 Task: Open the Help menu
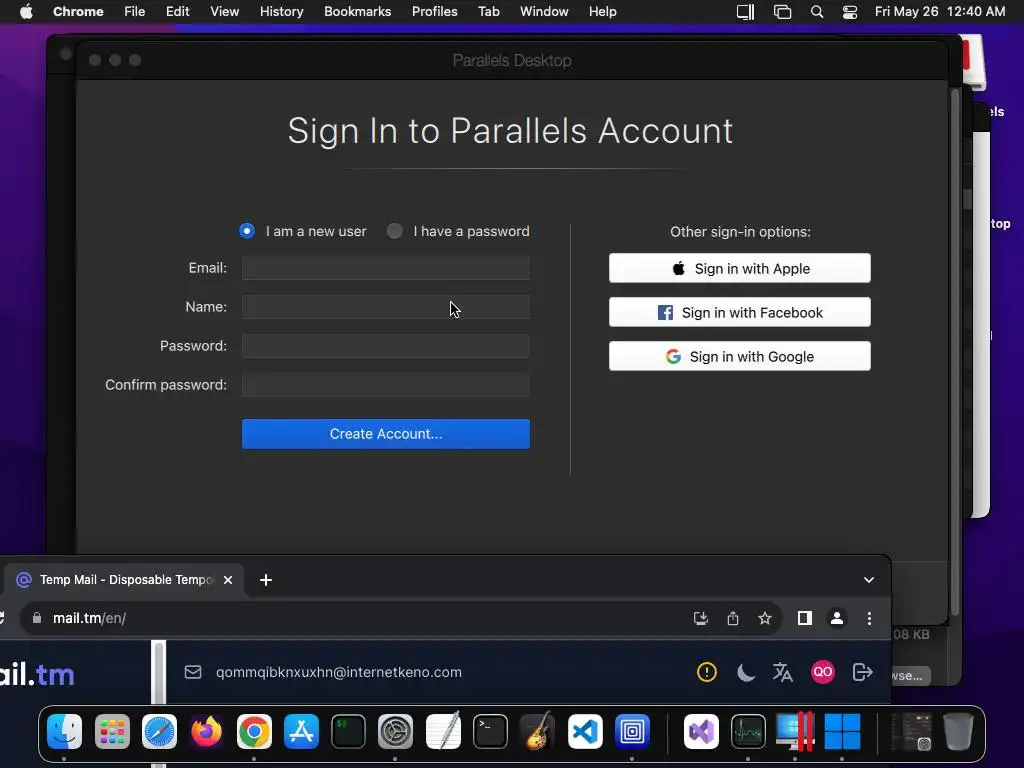point(602,12)
